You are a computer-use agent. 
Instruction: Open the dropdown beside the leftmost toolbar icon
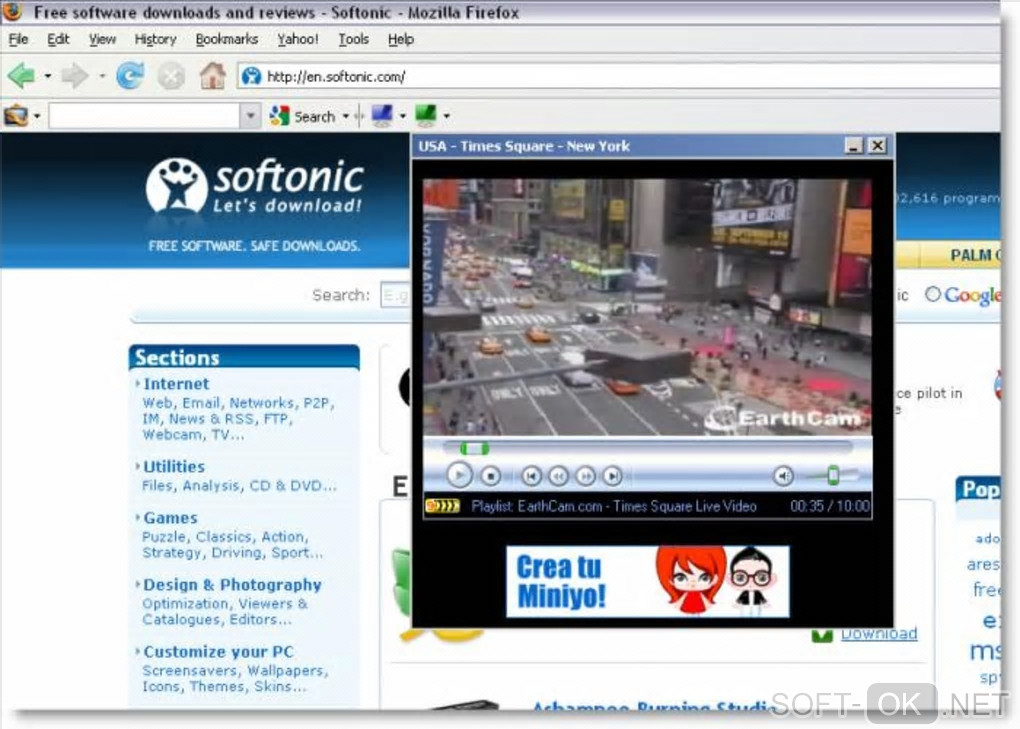(37, 116)
